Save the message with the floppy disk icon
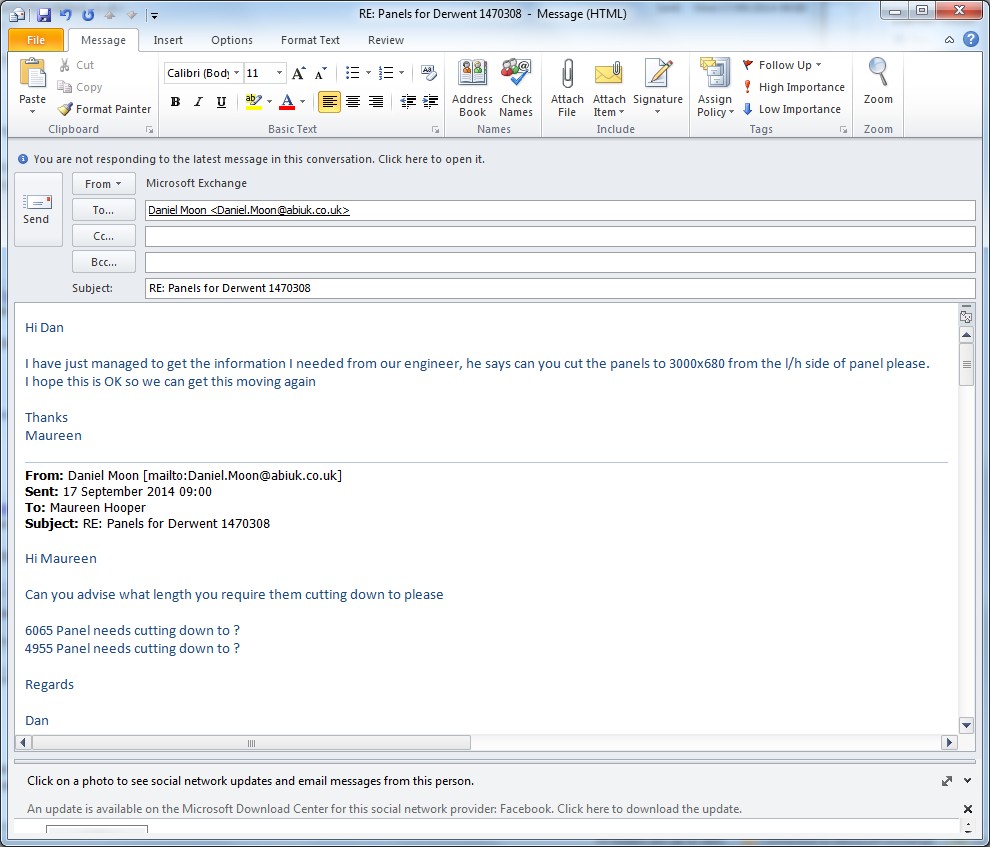Image resolution: width=990 pixels, height=847 pixels. (x=44, y=14)
